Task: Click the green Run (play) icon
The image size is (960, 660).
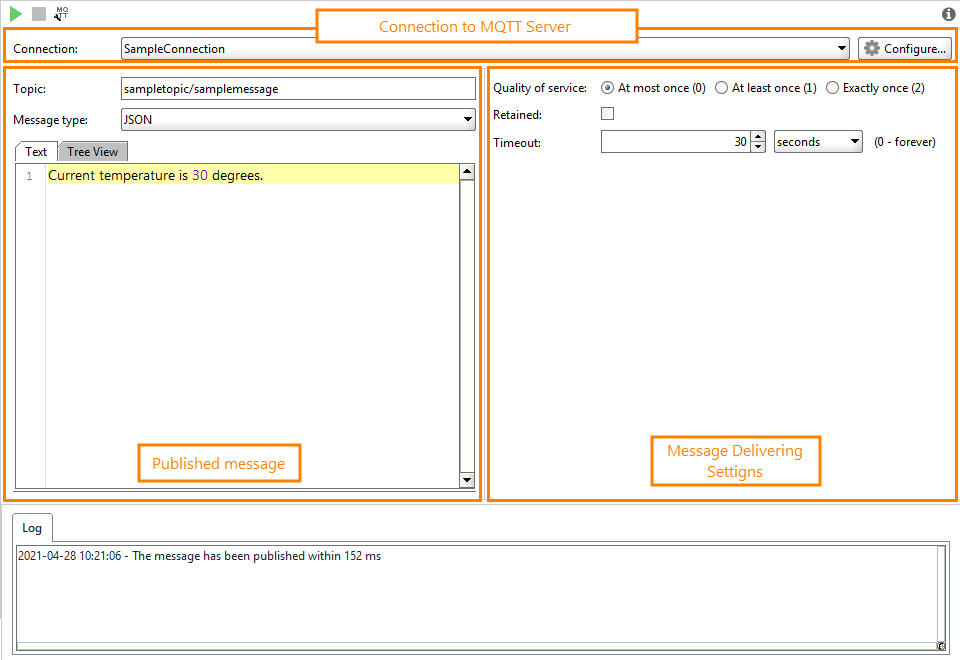Action: (x=16, y=13)
